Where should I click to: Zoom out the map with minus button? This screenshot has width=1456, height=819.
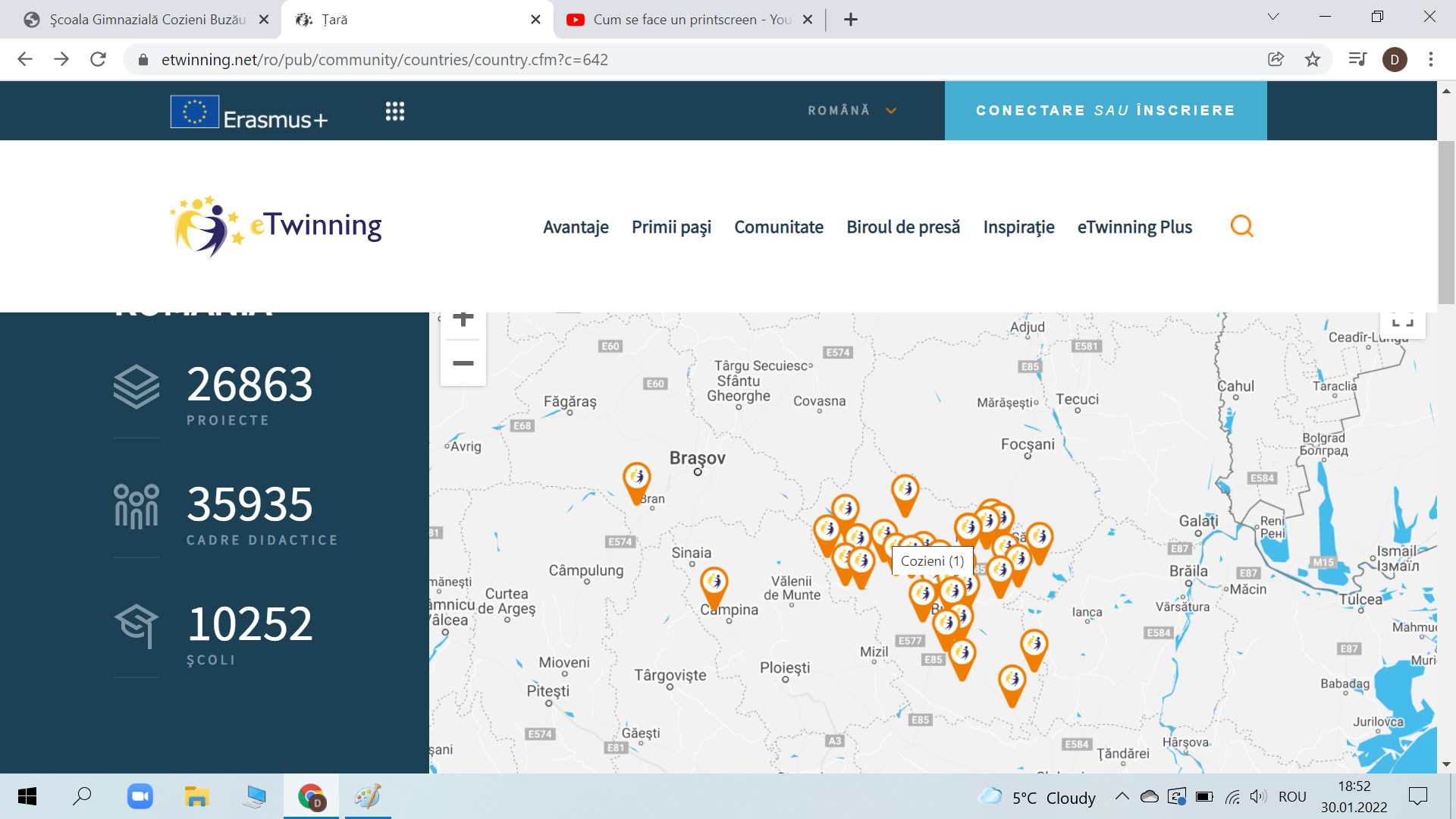point(463,363)
